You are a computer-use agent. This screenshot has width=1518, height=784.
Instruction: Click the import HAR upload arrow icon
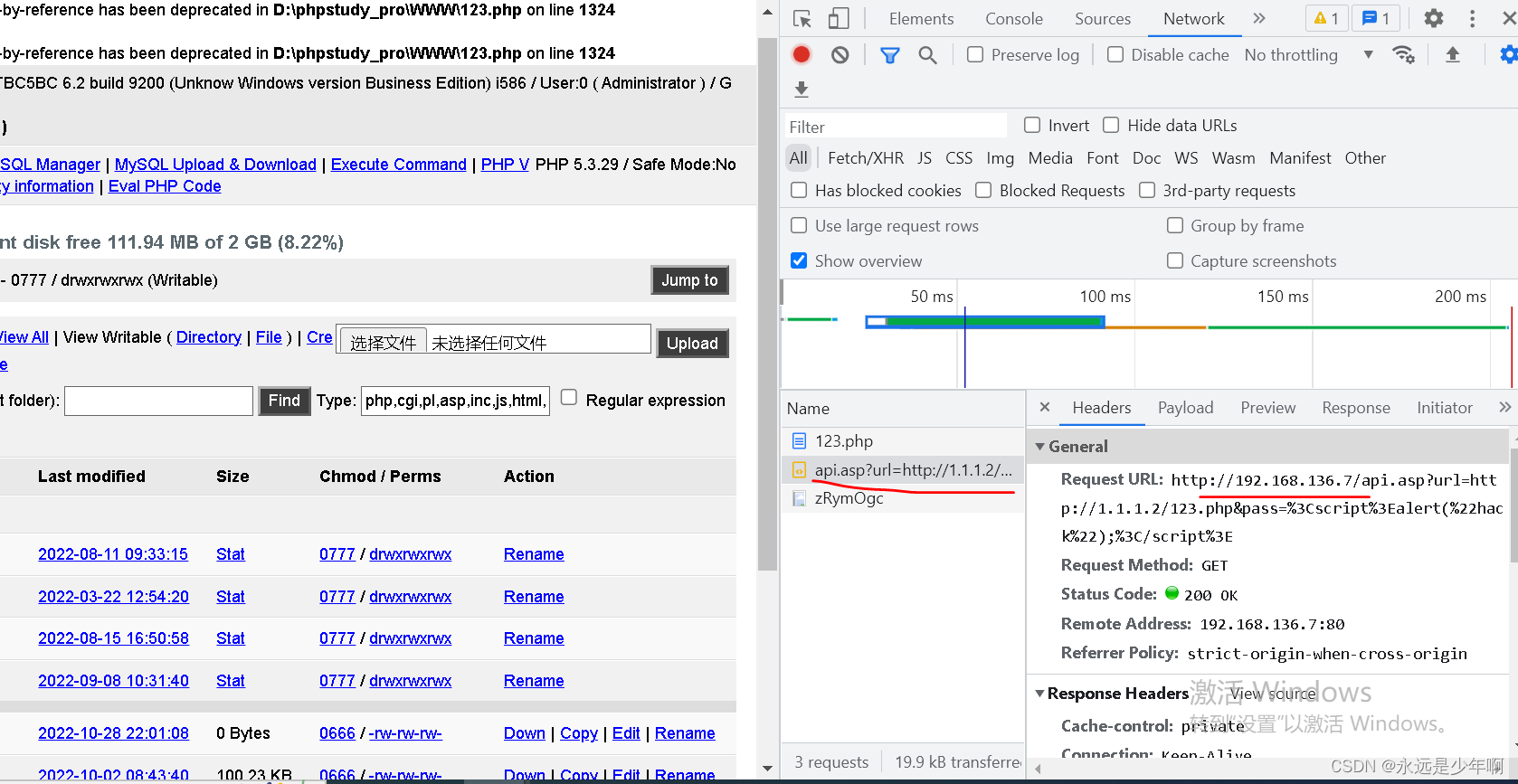(1453, 55)
